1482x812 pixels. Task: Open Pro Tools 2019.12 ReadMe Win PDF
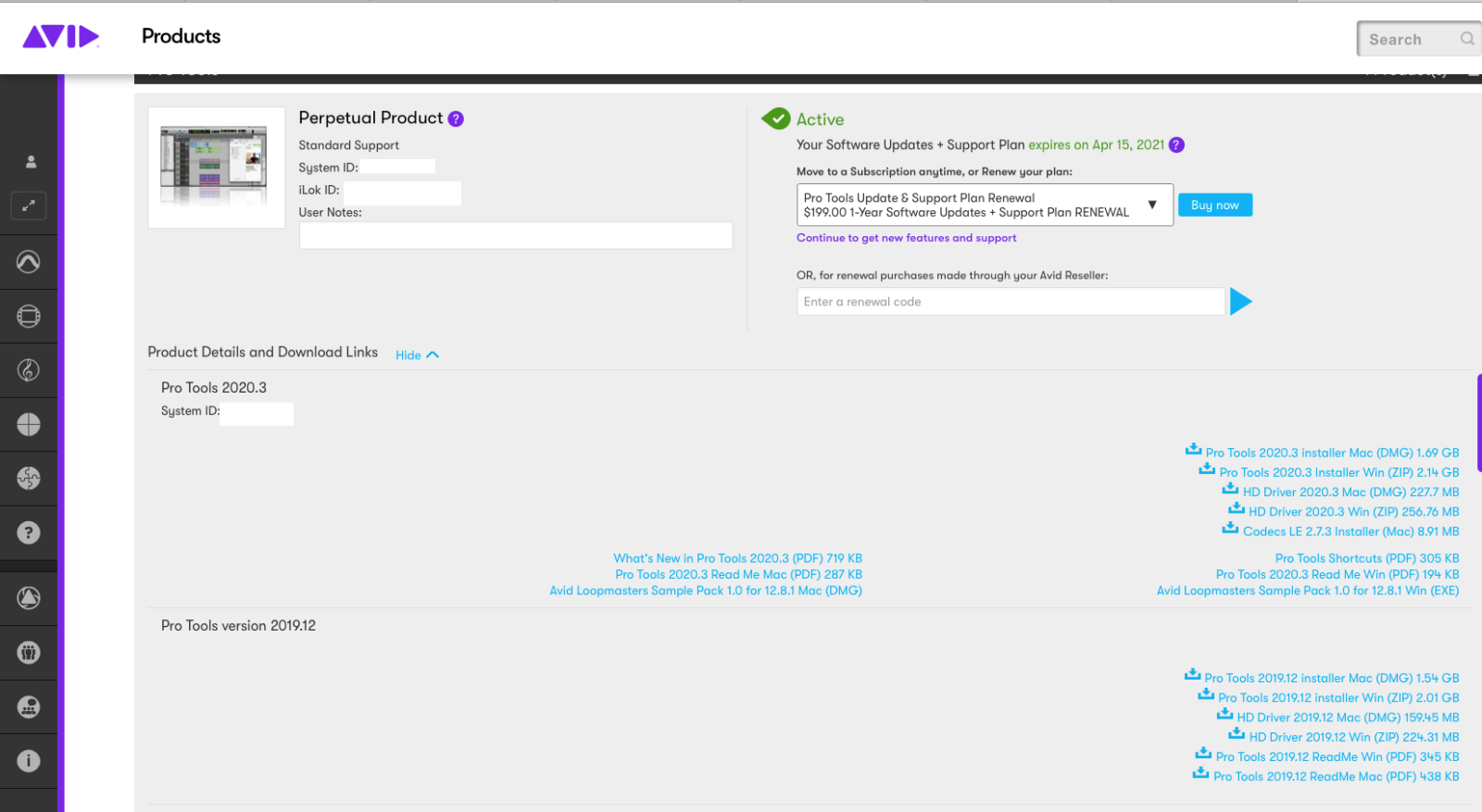[1338, 756]
